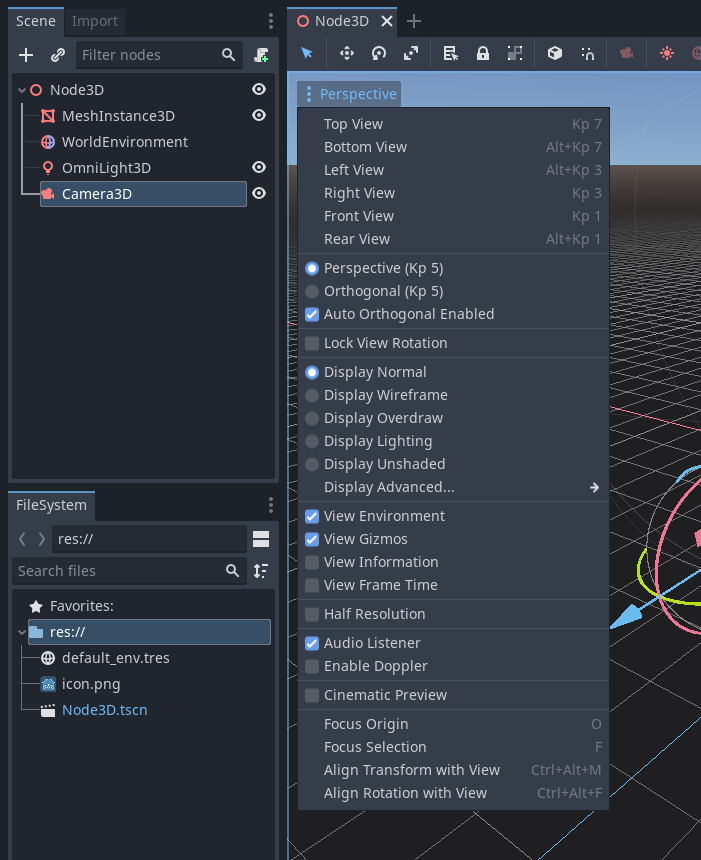The height and width of the screenshot is (860, 701).
Task: Select the MeshInstance3D node
Action: point(118,116)
